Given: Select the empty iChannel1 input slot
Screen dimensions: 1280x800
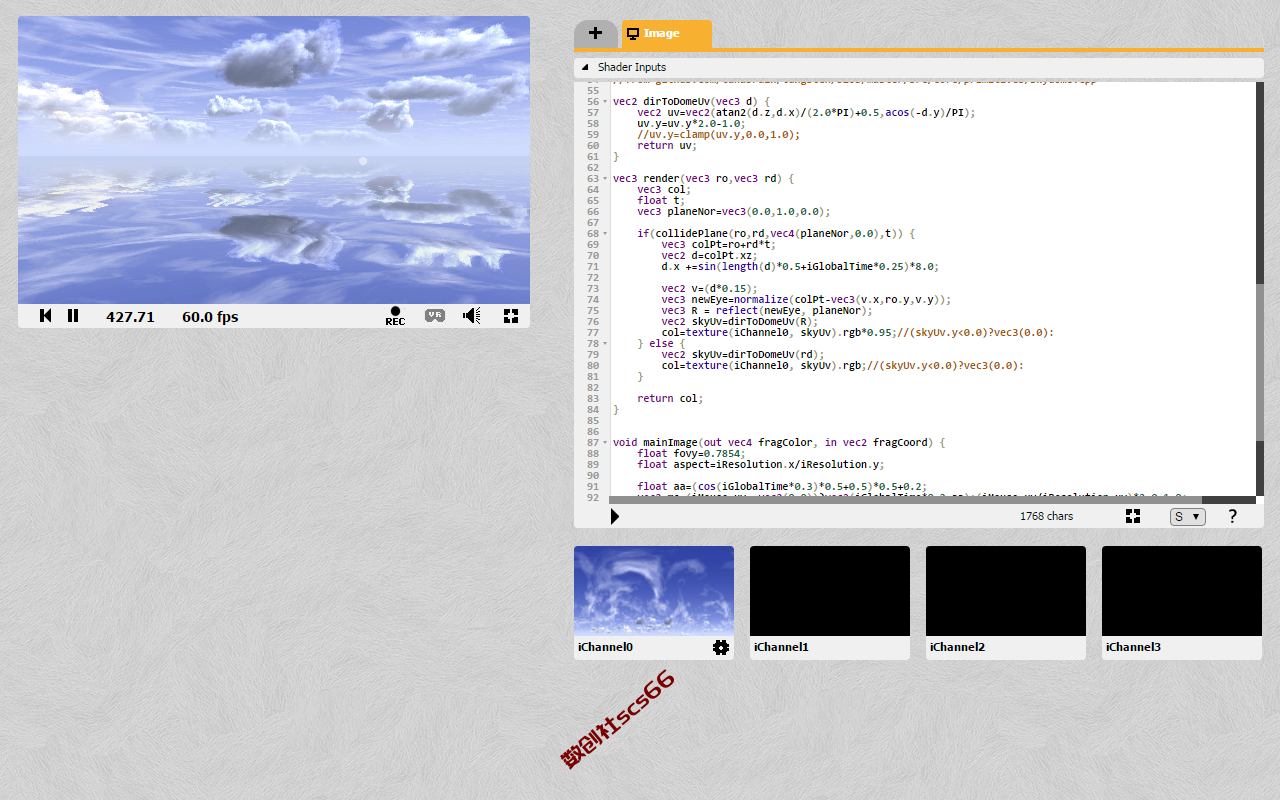Looking at the screenshot, I should click(830, 591).
